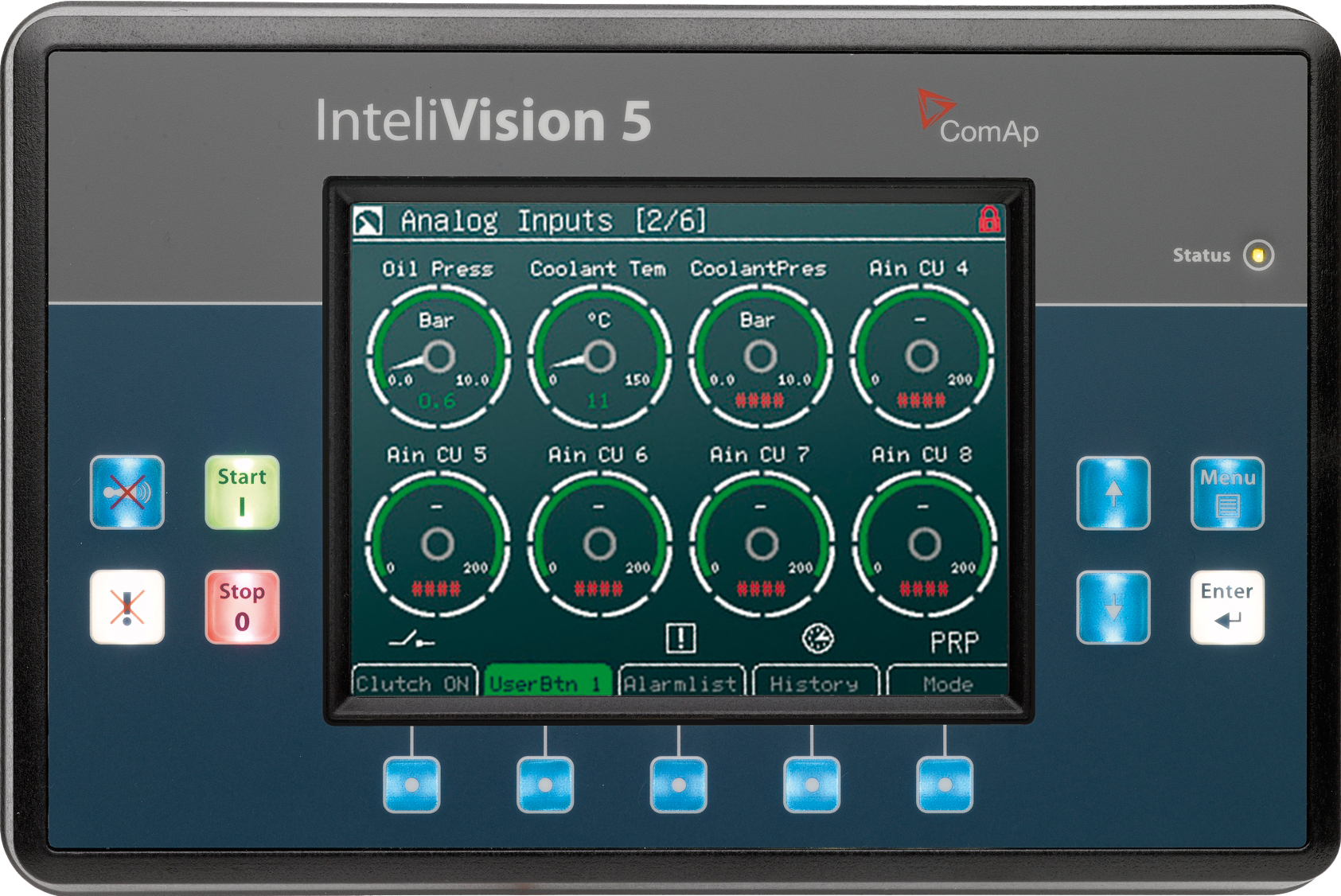Click the ComAp icon beside Analog Inputs
The image size is (1341, 896).
pyautogui.click(x=368, y=220)
